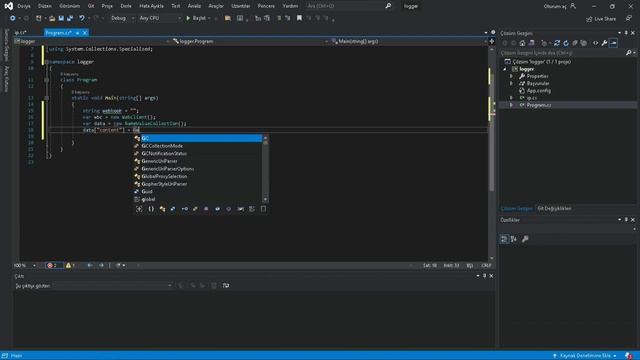Screen dimensions: 640x360
Task: Open the Debug configuration dropdown
Action: pos(122,18)
